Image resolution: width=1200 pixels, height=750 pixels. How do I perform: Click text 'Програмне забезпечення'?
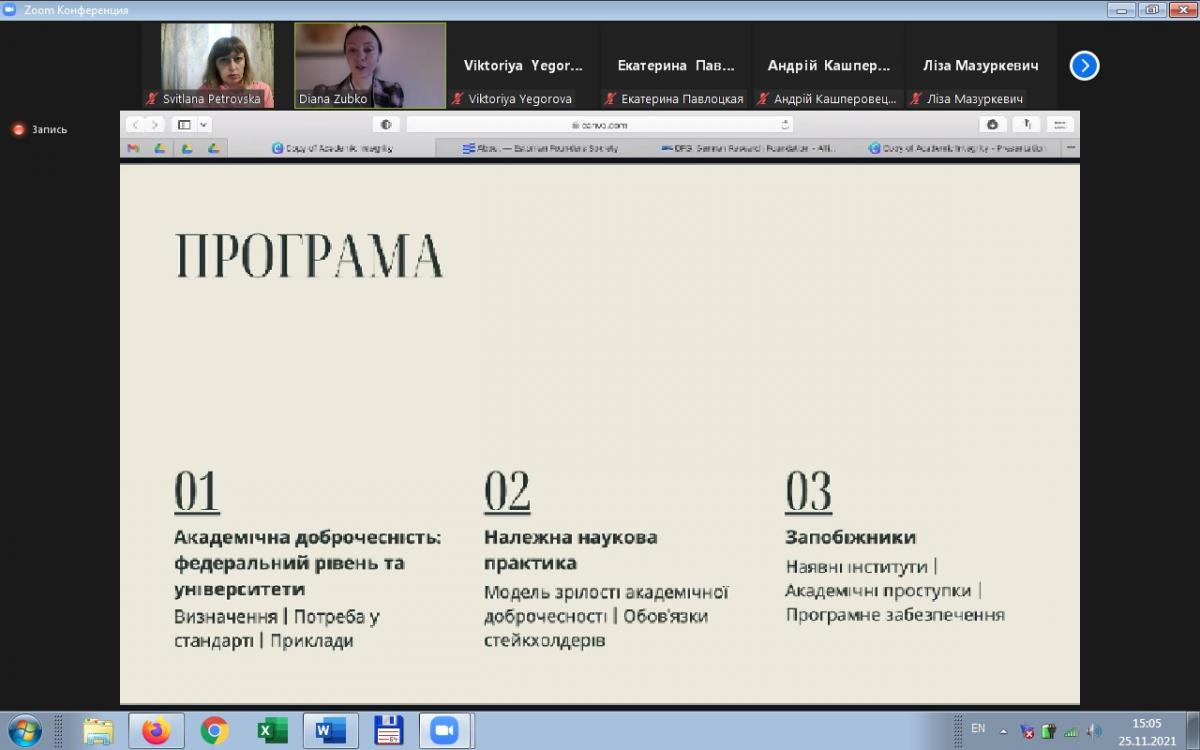895,615
